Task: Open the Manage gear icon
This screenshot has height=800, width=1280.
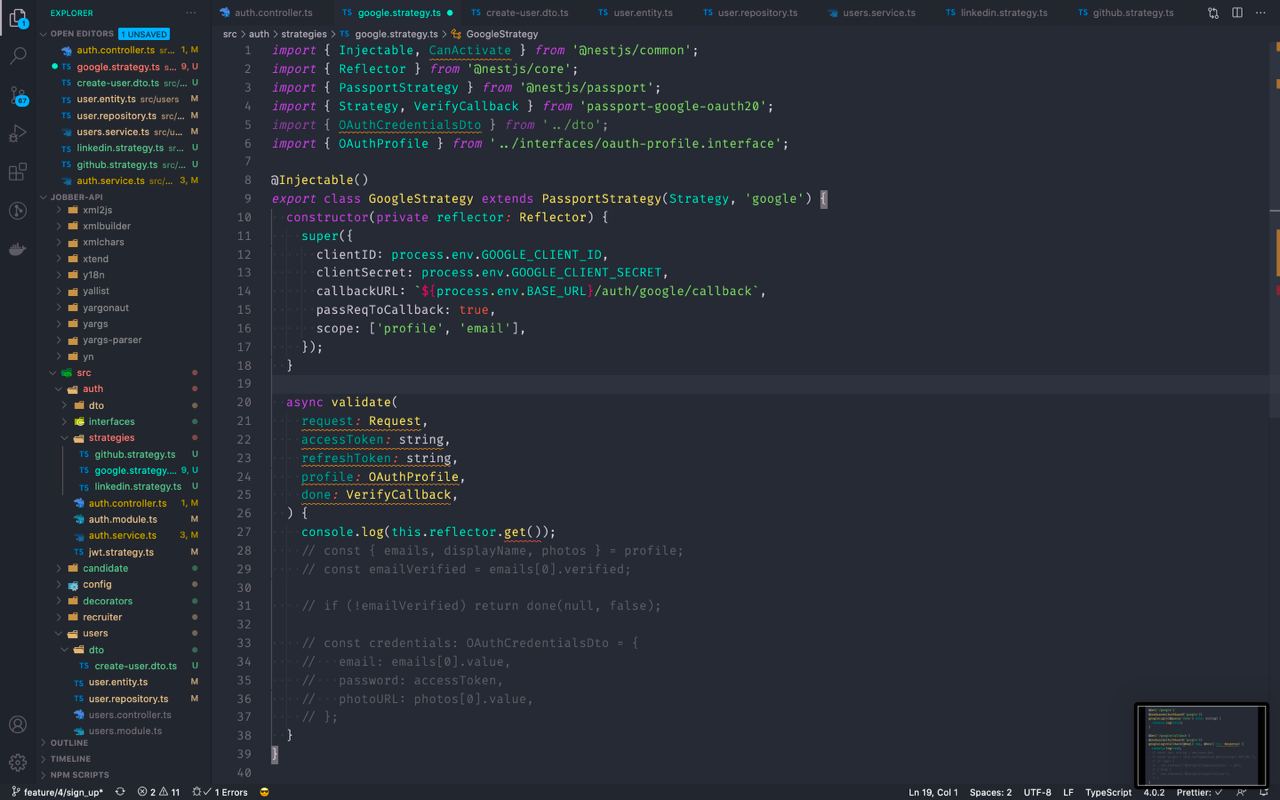Action: (18, 763)
